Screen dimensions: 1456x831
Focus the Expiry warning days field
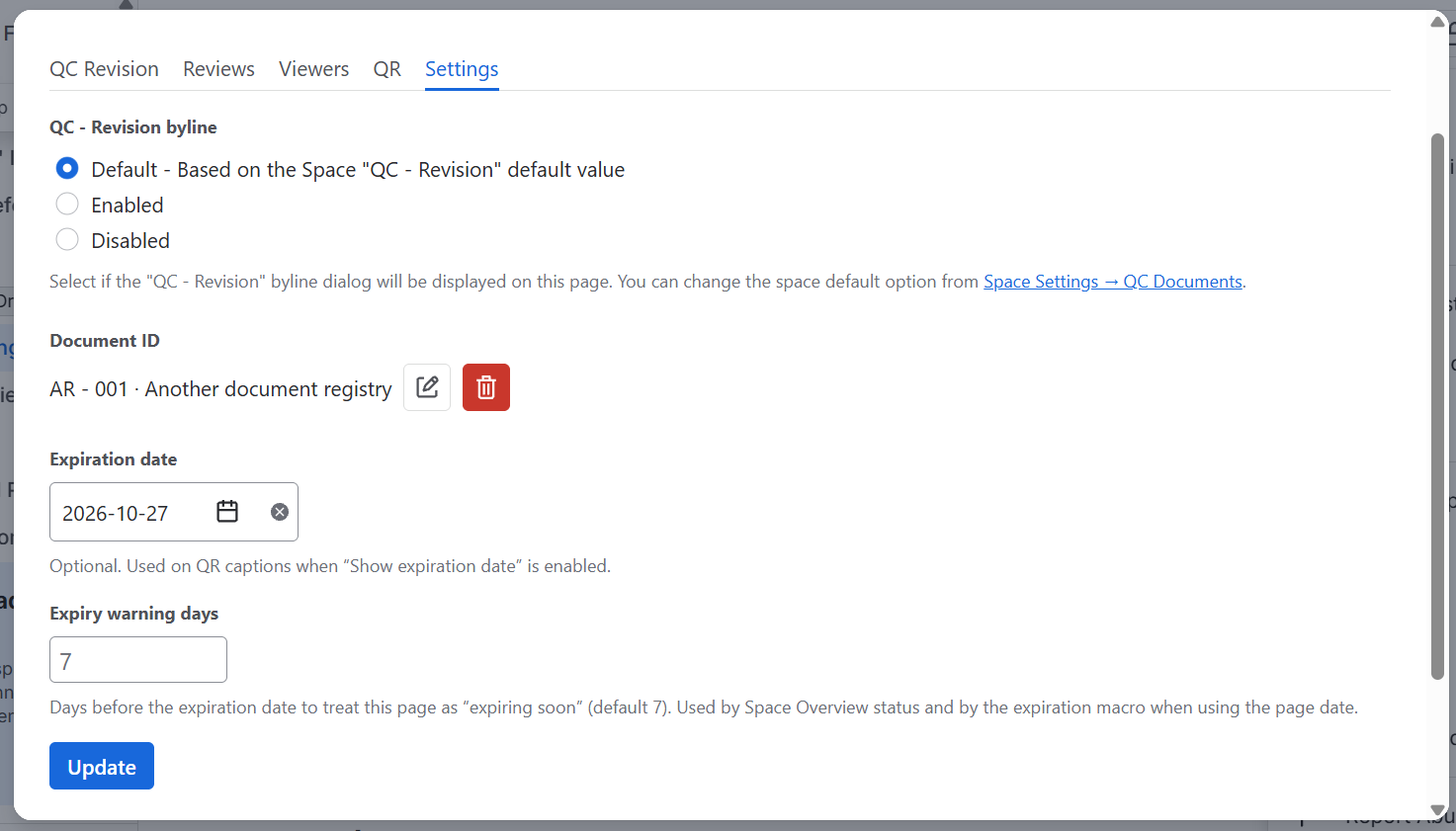138,659
